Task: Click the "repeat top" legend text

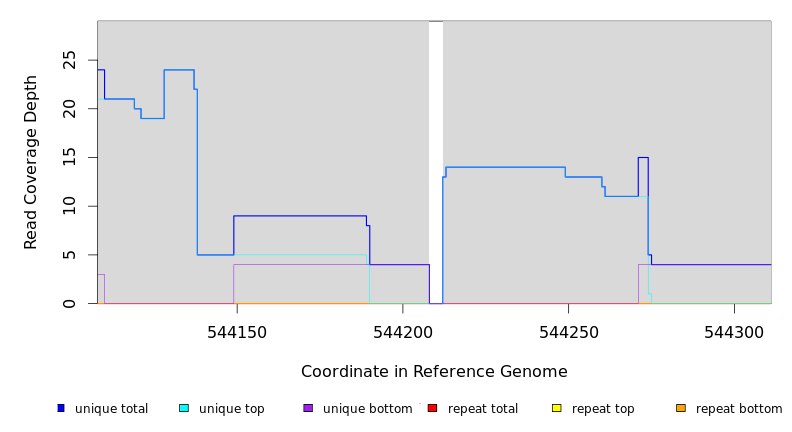Action: (605, 409)
